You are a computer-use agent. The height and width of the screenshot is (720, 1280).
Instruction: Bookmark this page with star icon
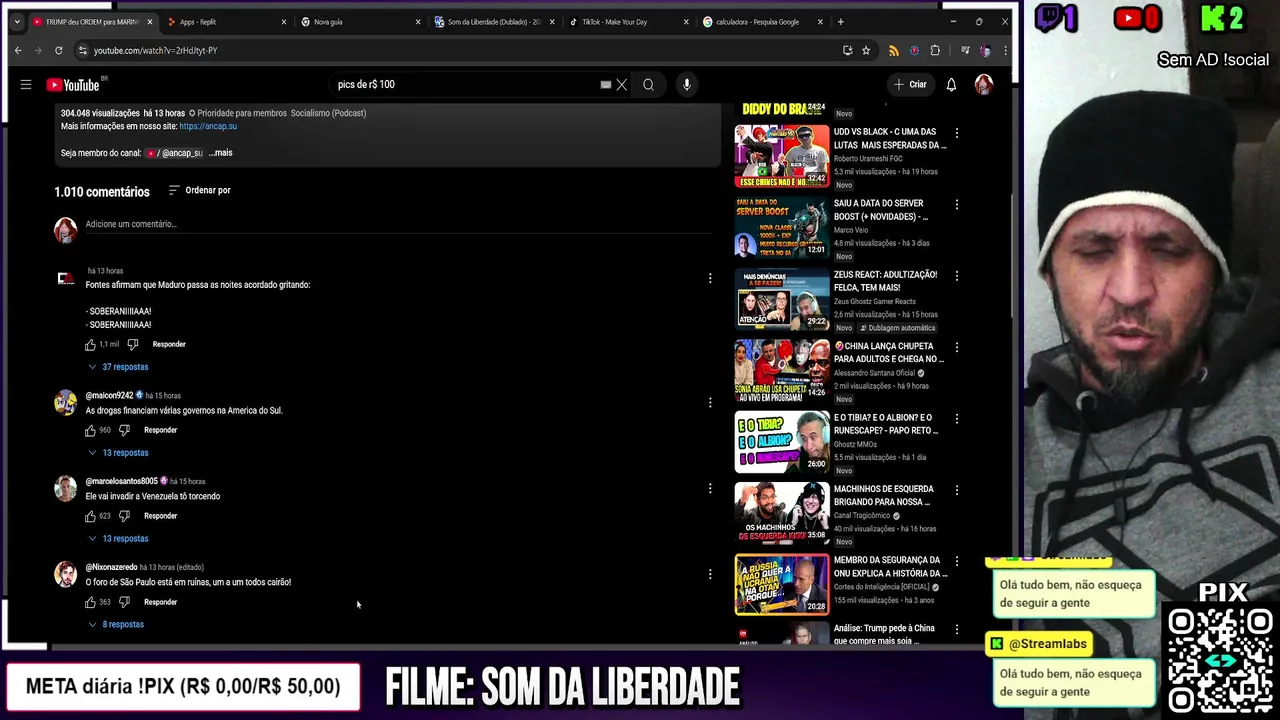(866, 50)
